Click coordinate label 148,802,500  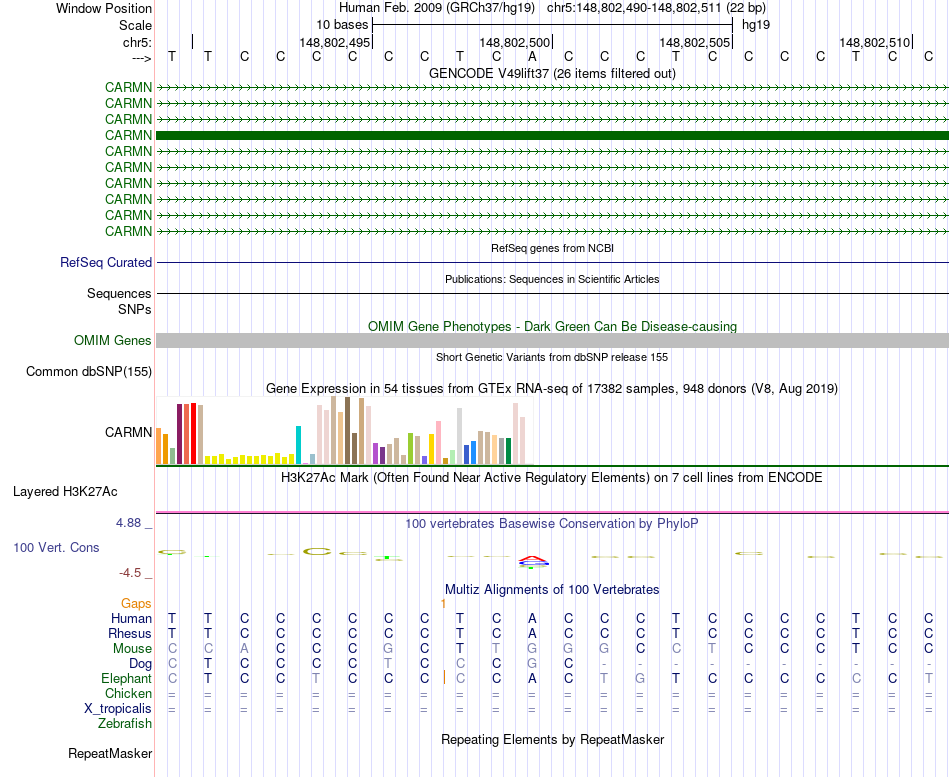point(514,42)
